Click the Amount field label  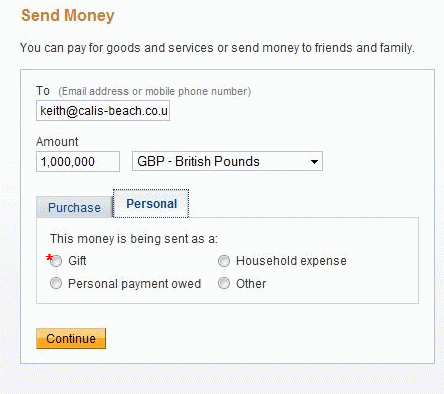click(57, 142)
